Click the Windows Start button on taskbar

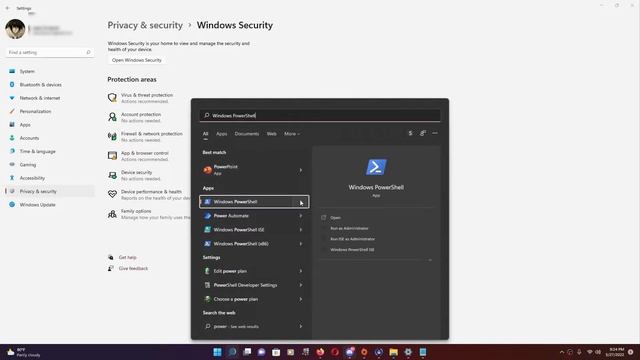point(218,352)
